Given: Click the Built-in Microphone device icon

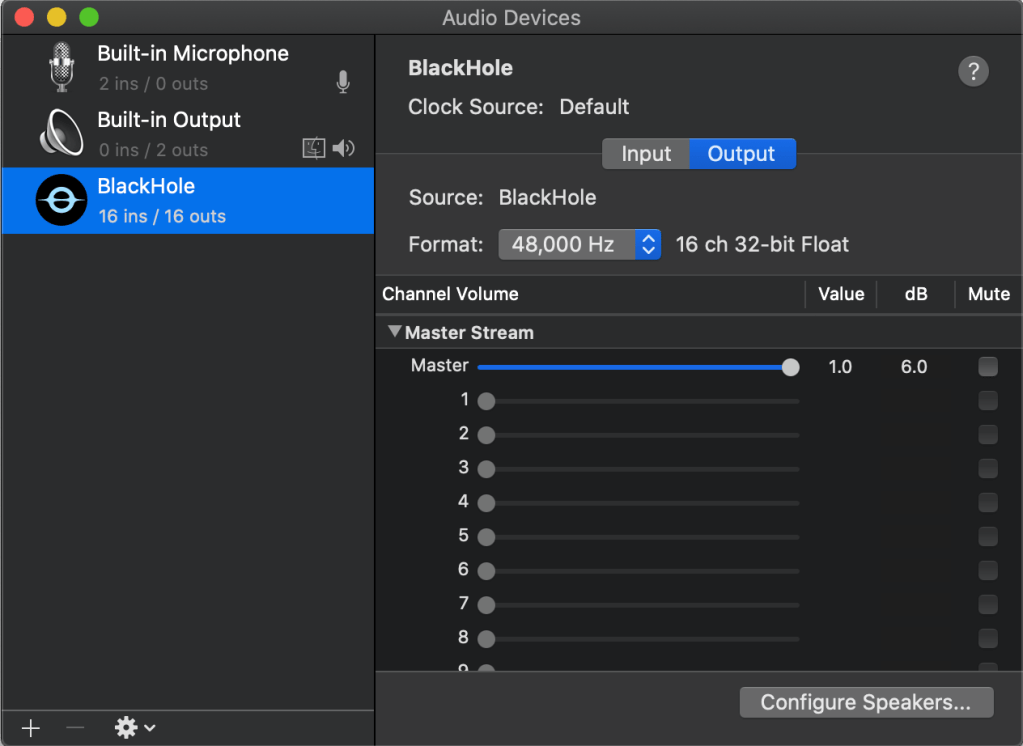Looking at the screenshot, I should (x=62, y=67).
